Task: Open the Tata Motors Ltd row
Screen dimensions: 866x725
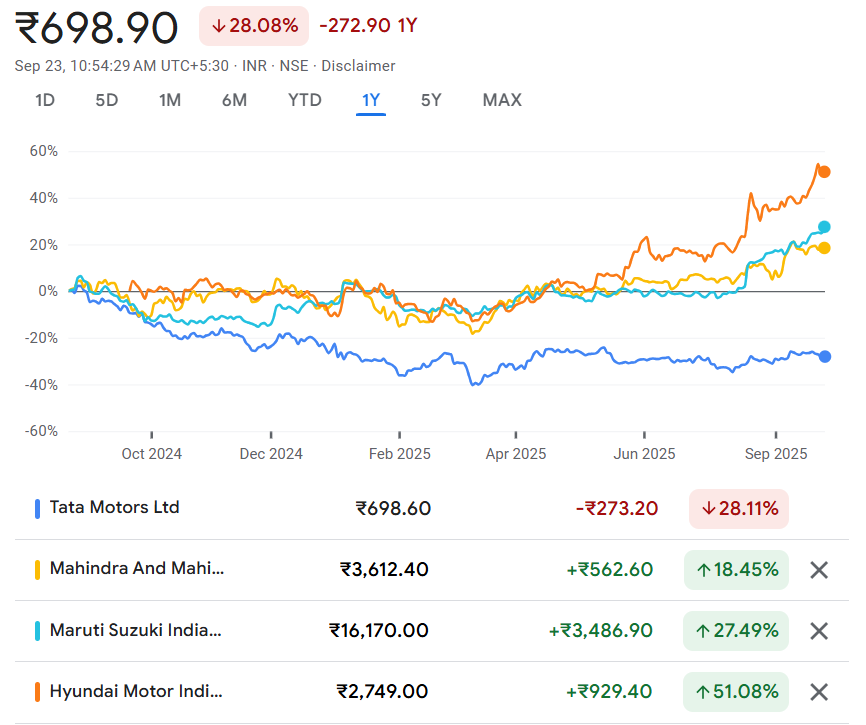Action: tap(115, 508)
